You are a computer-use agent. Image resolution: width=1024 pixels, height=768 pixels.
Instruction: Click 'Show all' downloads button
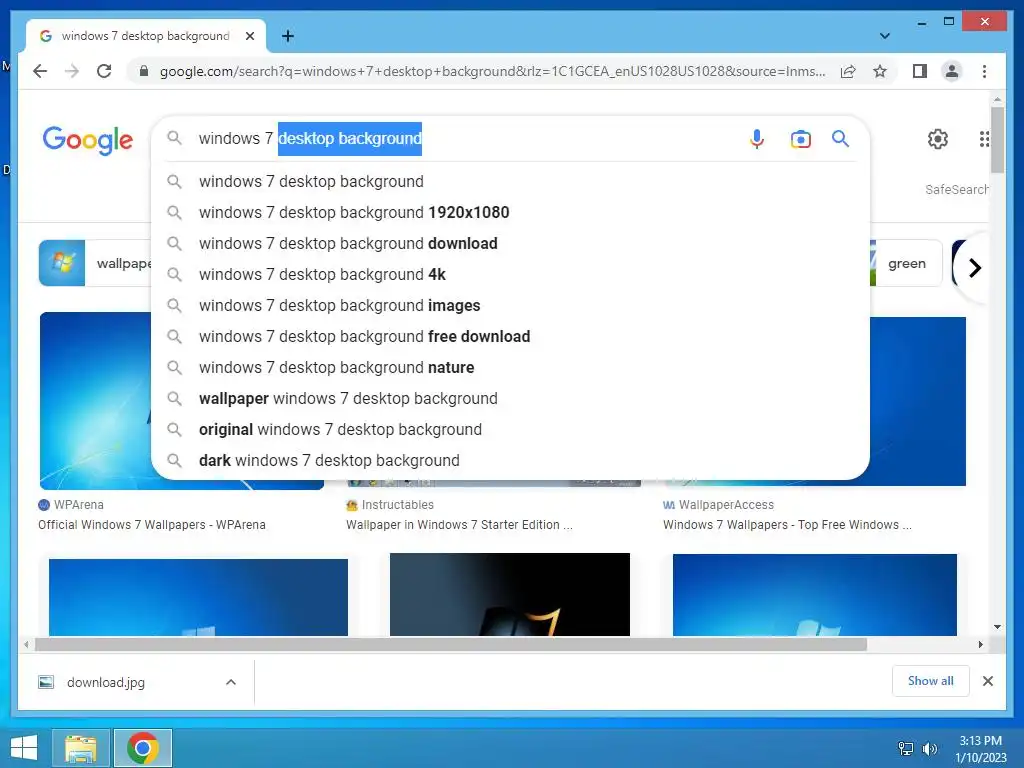930,681
